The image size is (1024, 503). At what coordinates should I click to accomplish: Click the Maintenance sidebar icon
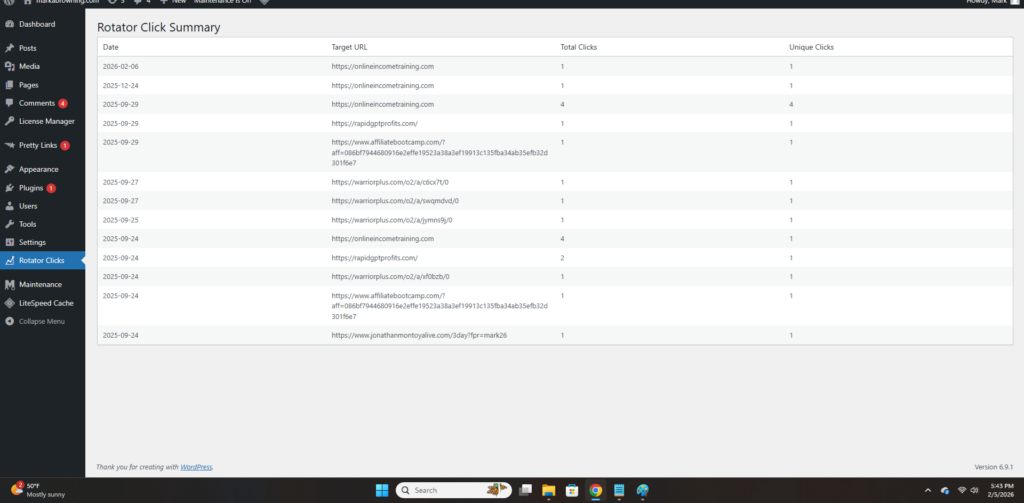click(10, 285)
